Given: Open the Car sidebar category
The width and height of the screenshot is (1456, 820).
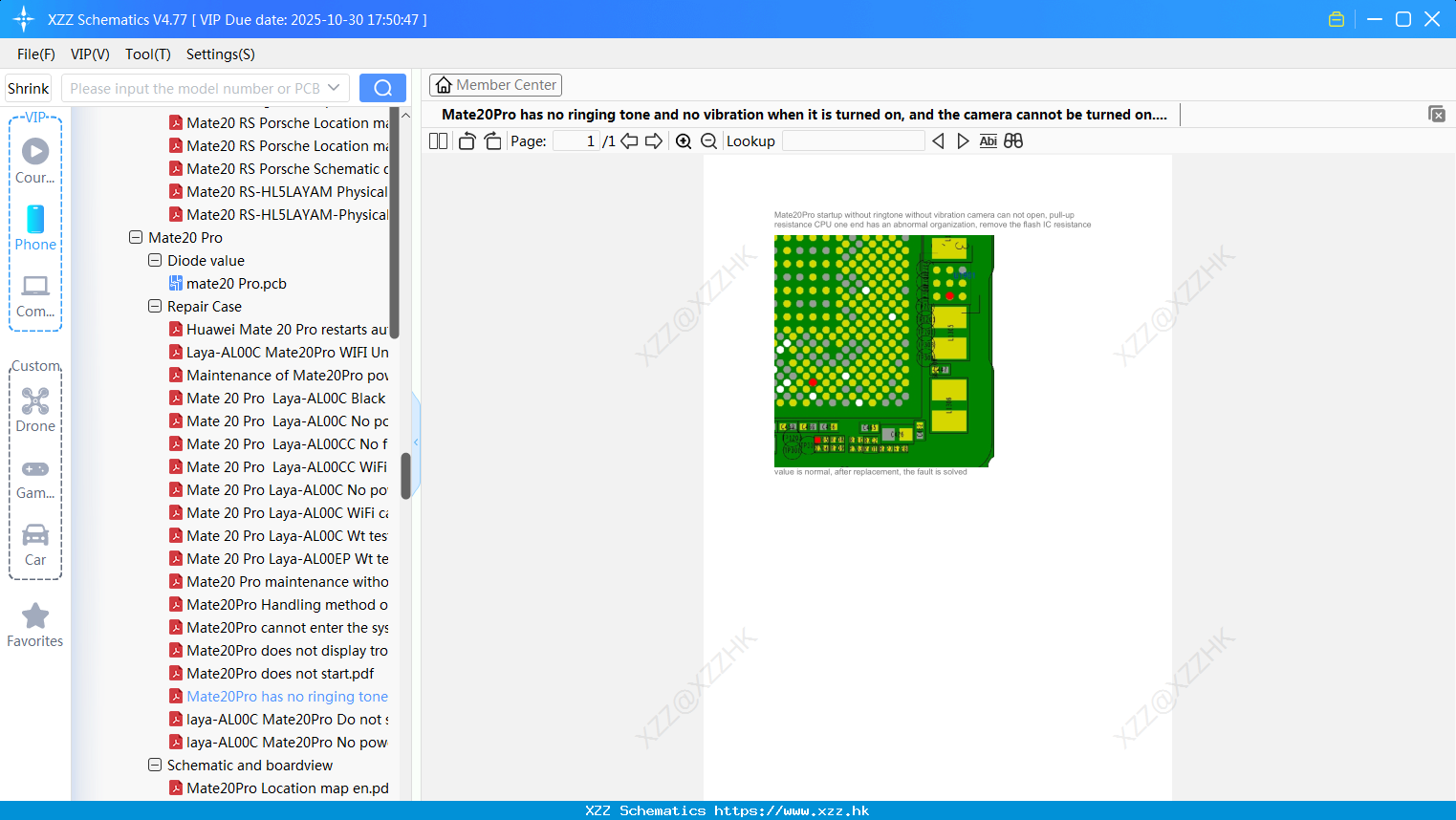Looking at the screenshot, I should coord(35,545).
